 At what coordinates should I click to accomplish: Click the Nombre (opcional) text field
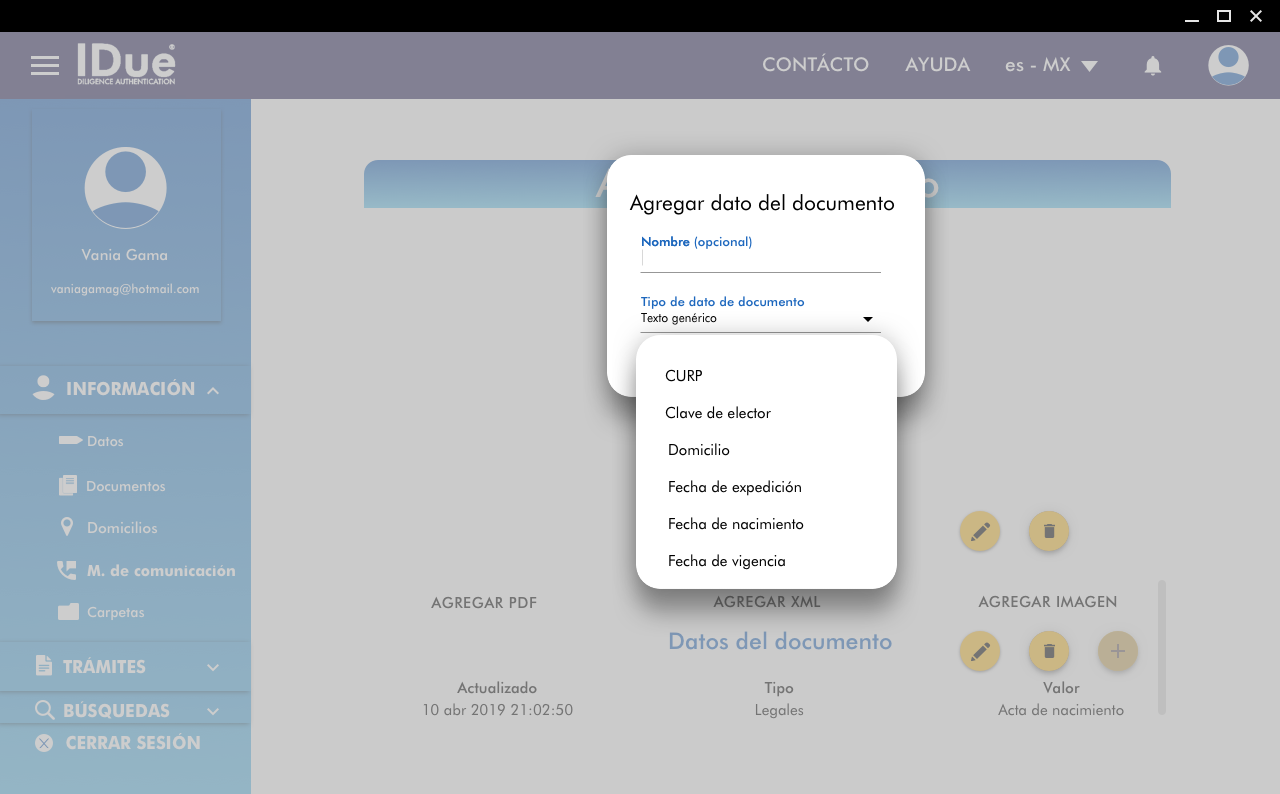pyautogui.click(x=760, y=260)
